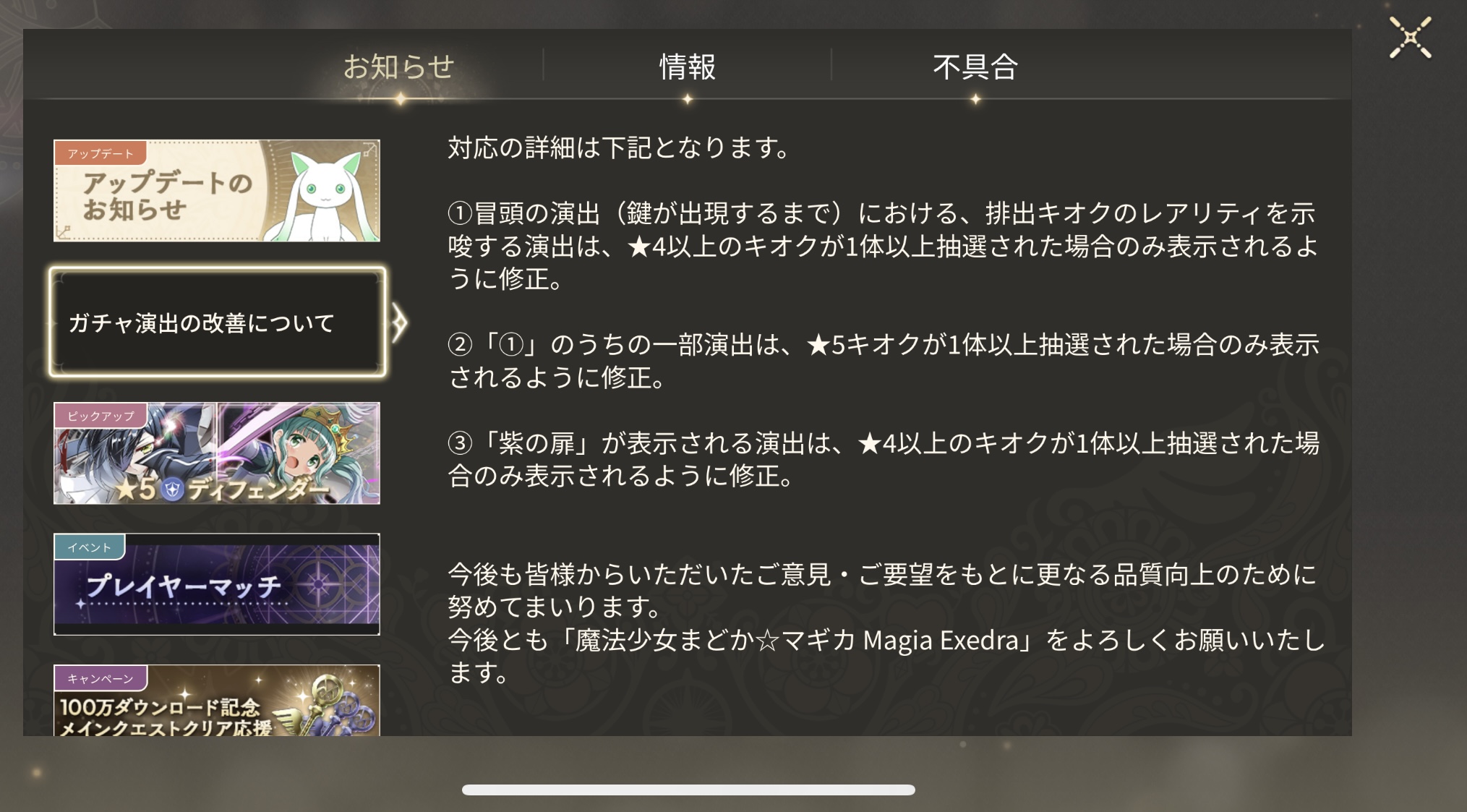Open the ★5 ディフェンダー pickup banner
This screenshot has width=1467, height=812.
(x=217, y=453)
